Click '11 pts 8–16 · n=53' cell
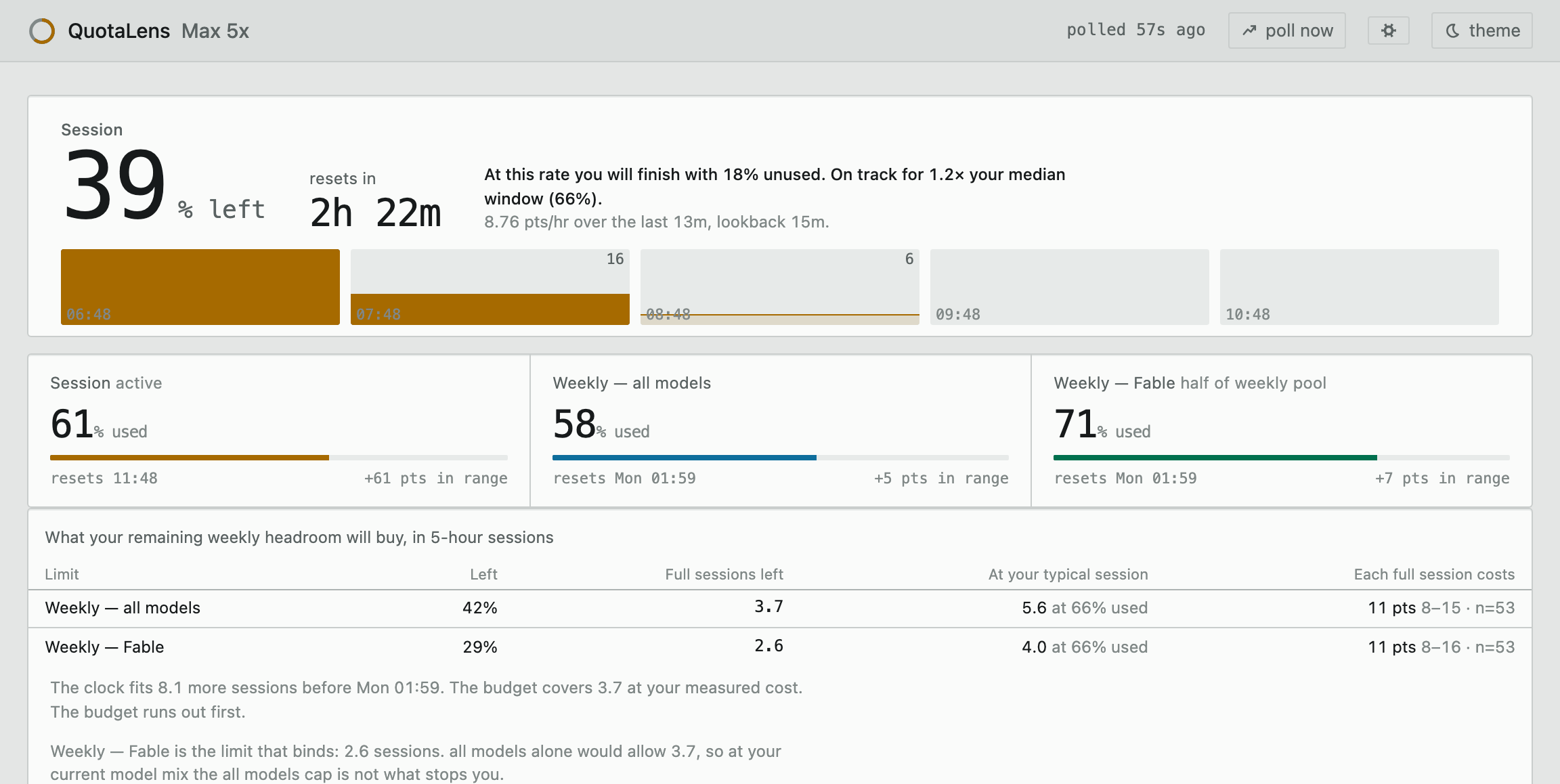 click(x=1442, y=647)
